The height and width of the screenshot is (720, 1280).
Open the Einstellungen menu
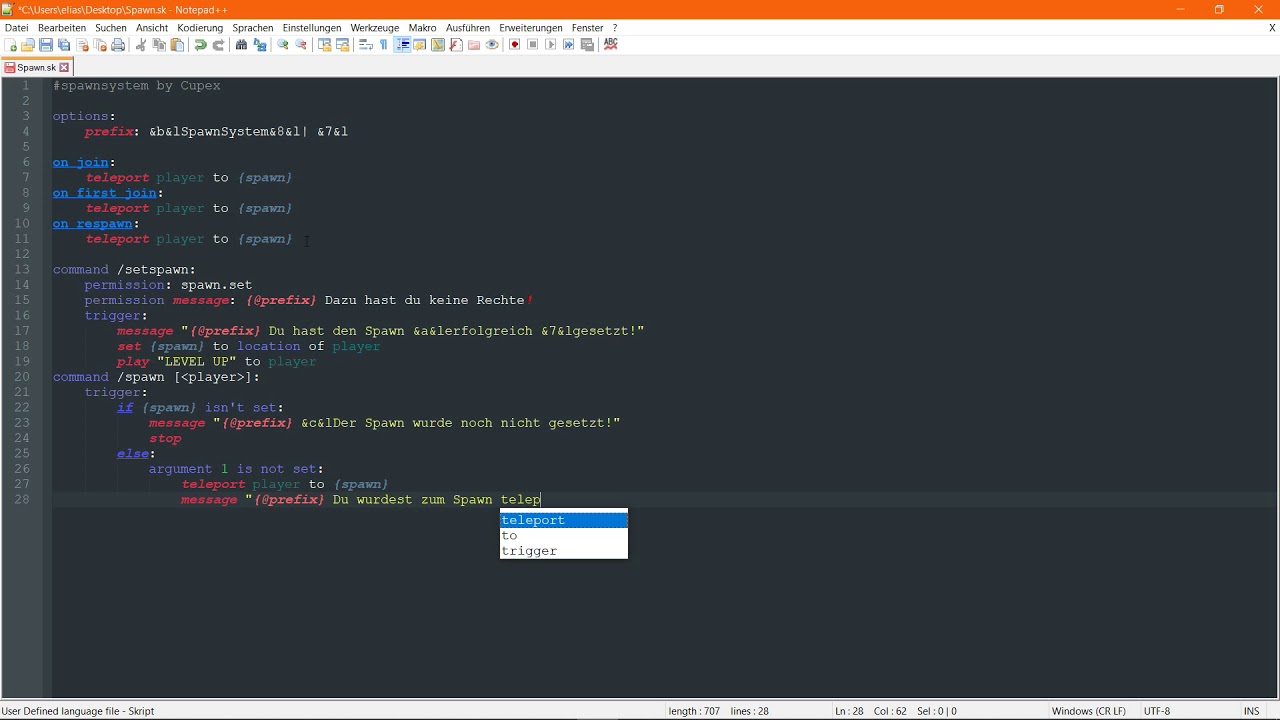(x=312, y=28)
